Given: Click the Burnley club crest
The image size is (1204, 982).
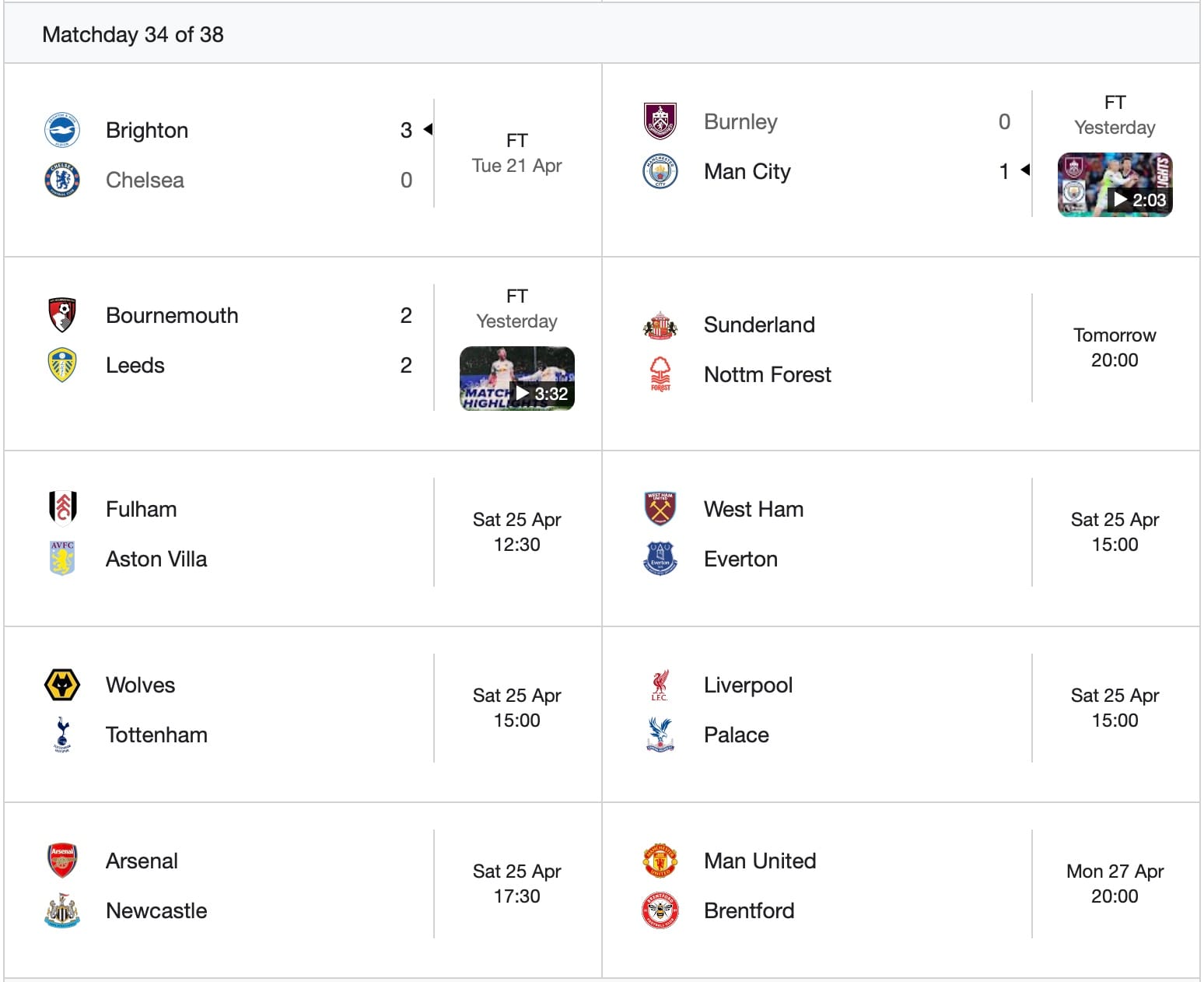Looking at the screenshot, I should click(660, 121).
